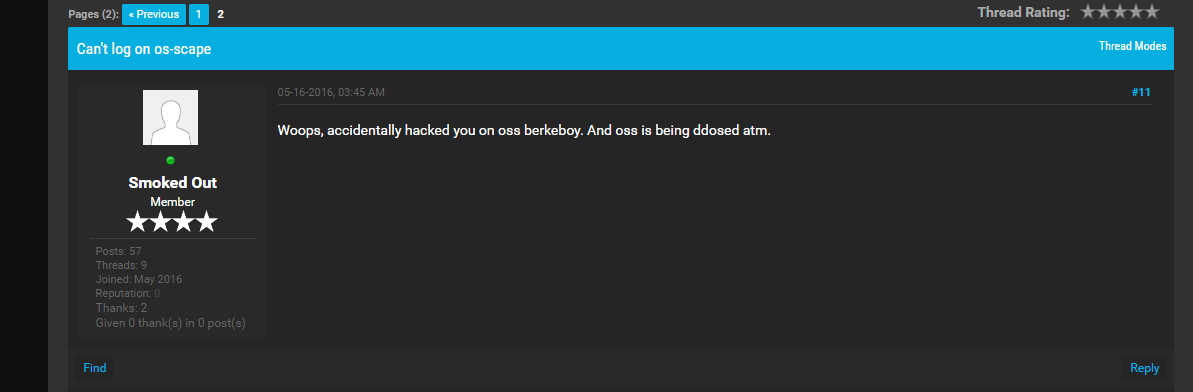The height and width of the screenshot is (392, 1193).
Task: Open page 1 of the thread
Action: [199, 14]
